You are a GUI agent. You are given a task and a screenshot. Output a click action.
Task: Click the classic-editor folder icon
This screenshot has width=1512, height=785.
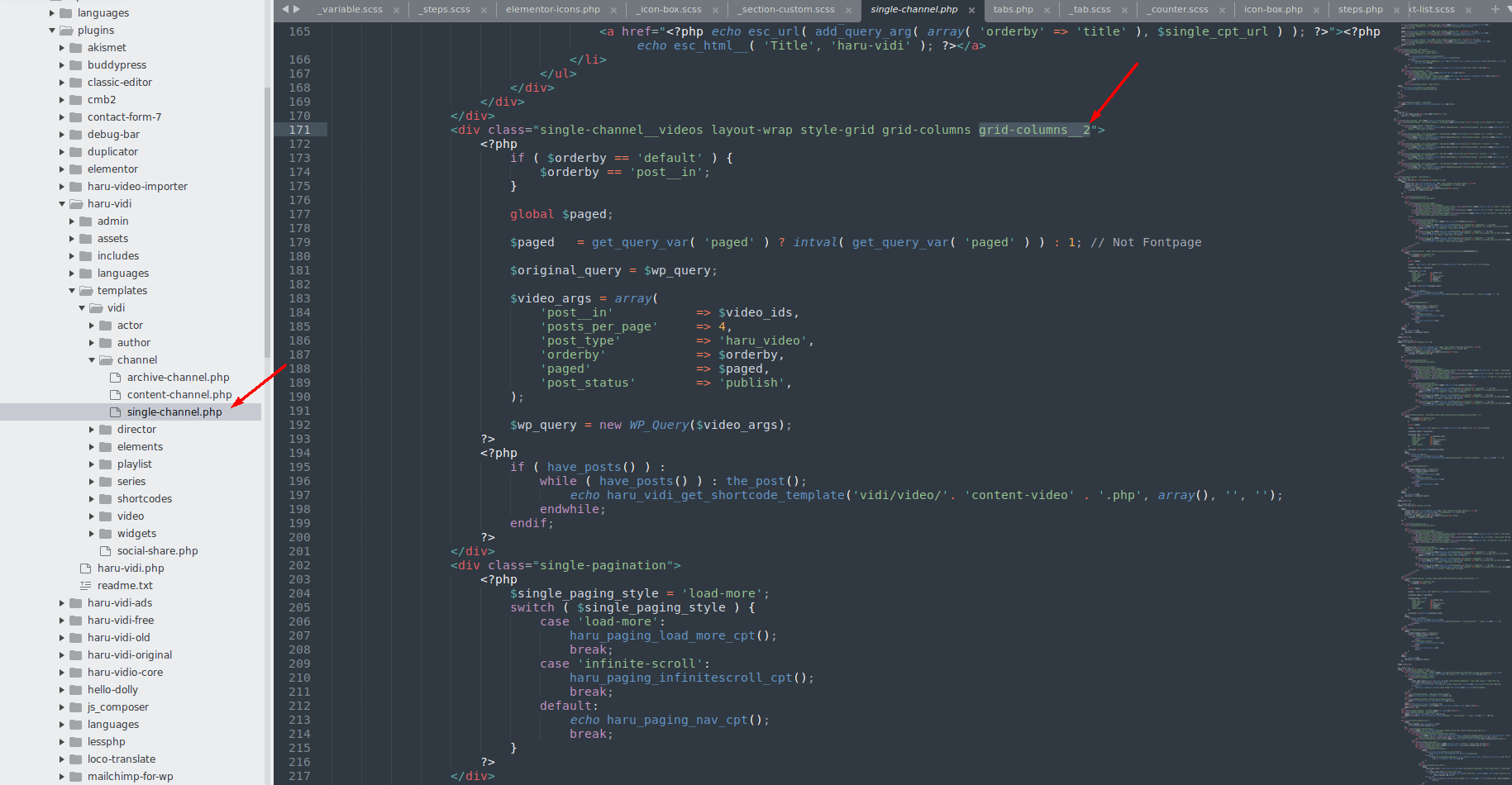(76, 83)
